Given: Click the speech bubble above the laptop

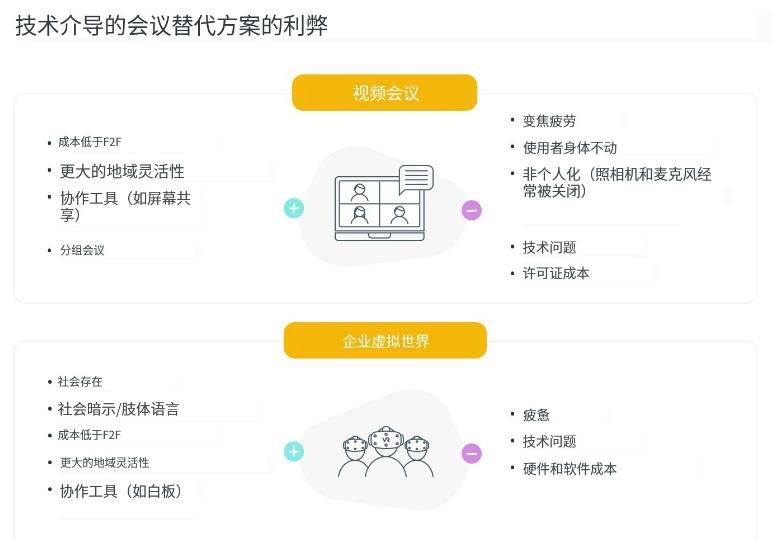Looking at the screenshot, I should 416,179.
